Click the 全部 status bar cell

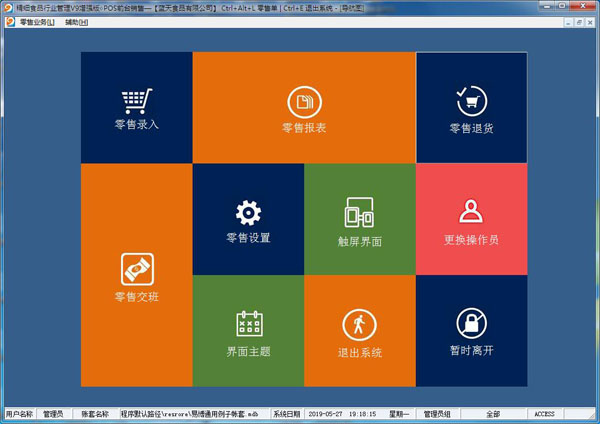pos(494,413)
